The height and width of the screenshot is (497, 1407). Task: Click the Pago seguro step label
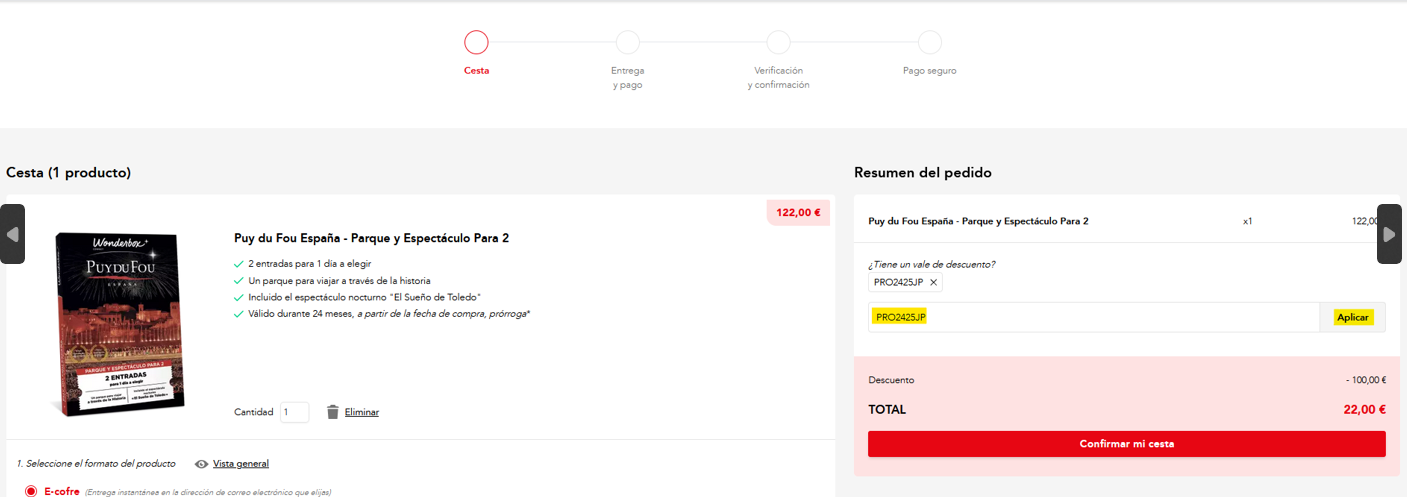(930, 71)
